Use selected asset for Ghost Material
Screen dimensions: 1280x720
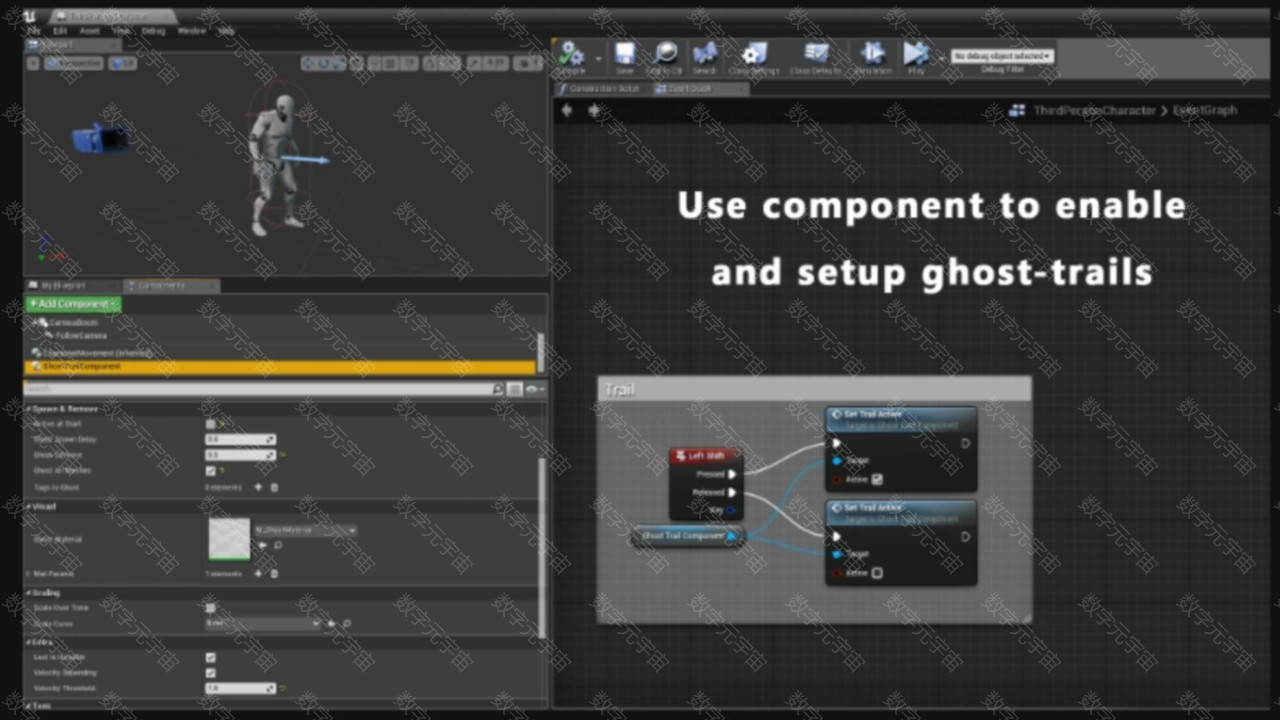pos(262,545)
